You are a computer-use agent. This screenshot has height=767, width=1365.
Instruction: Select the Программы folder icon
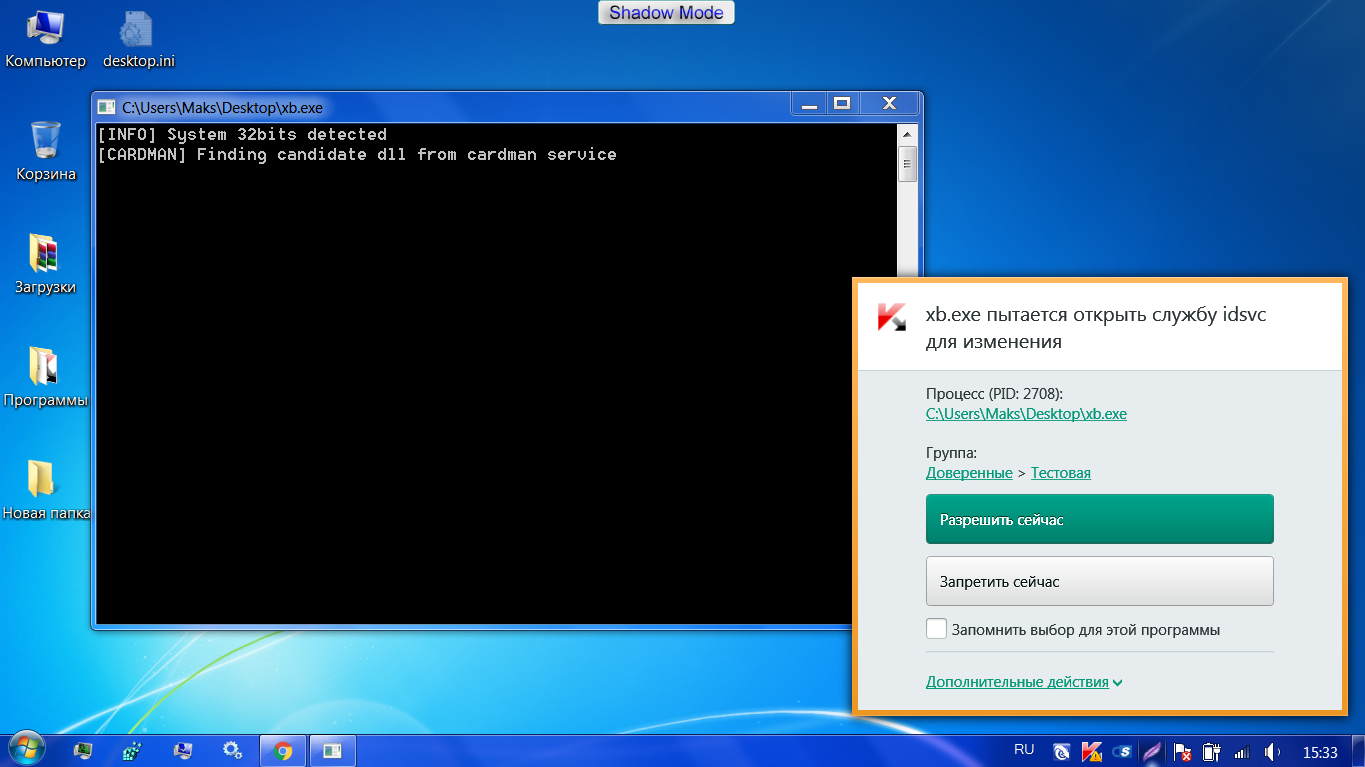pos(46,378)
